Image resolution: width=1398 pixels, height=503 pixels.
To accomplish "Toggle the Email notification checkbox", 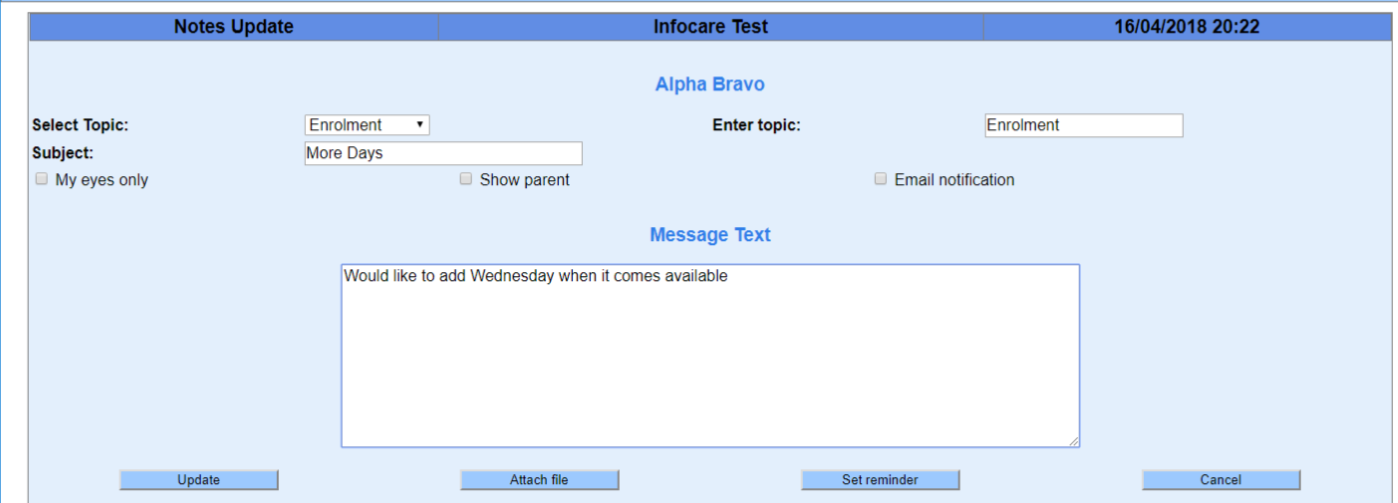I will tap(880, 179).
